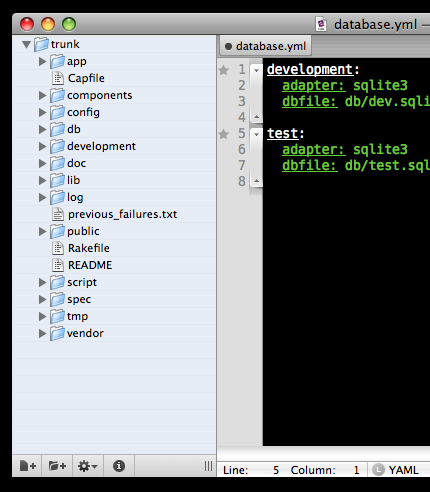Open the gear action menu
Screen dimensions: 430x492
click(88, 466)
